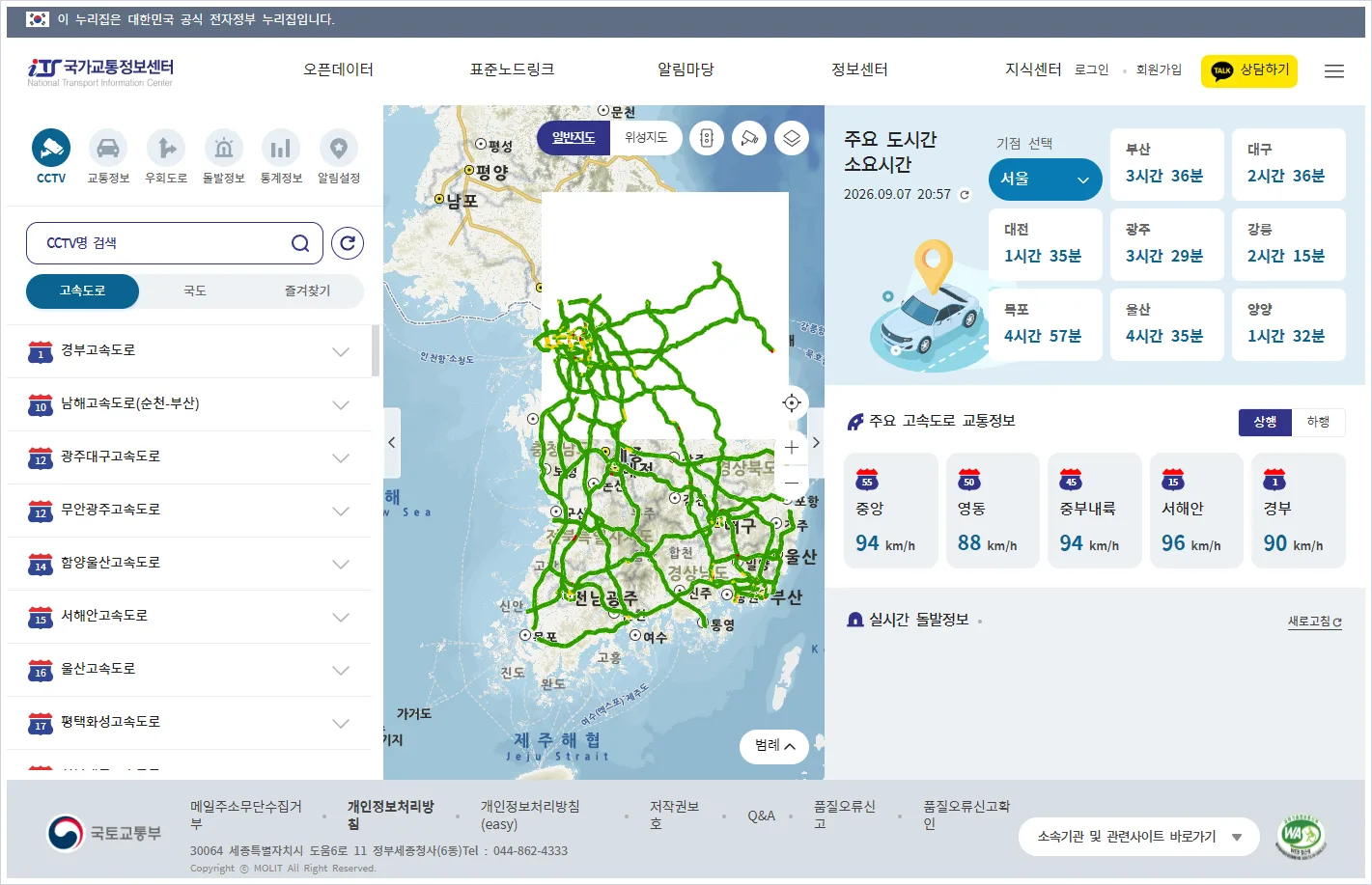Click the 로그인 link
Image resolution: width=1372 pixels, height=885 pixels.
(x=1092, y=69)
